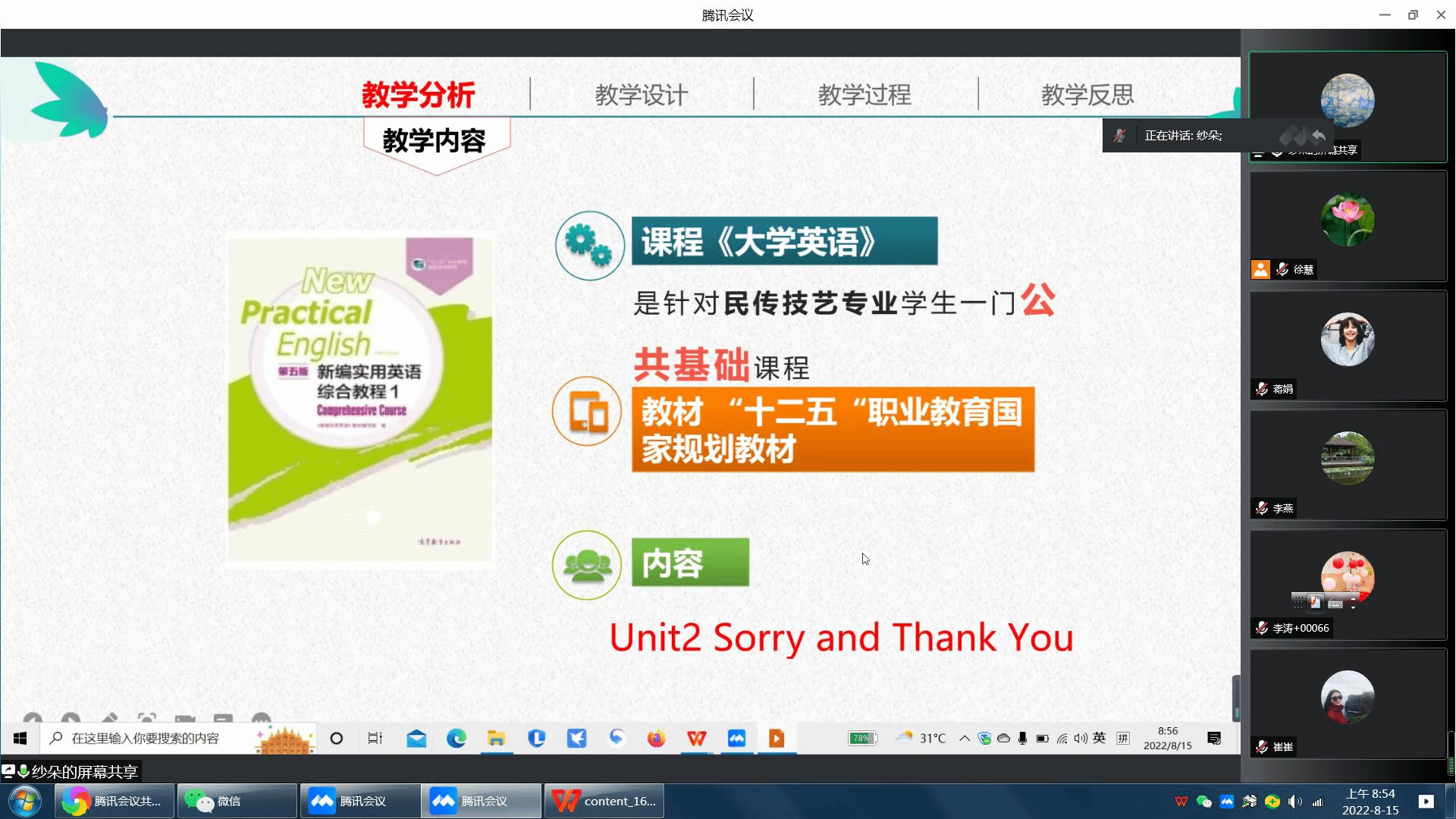The image size is (1456, 819).
Task: Open Task View in the shared taskbar
Action: 375,738
